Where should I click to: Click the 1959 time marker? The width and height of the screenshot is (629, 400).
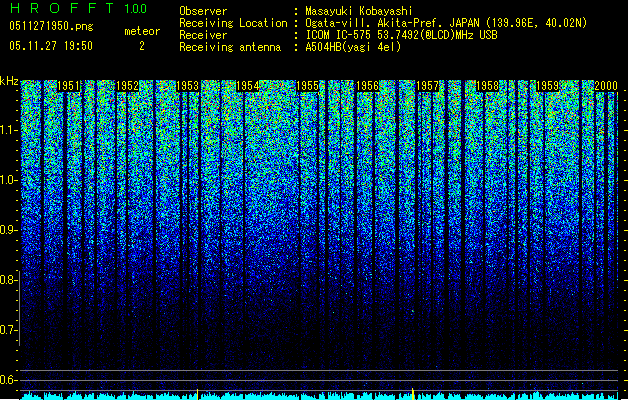[547, 86]
